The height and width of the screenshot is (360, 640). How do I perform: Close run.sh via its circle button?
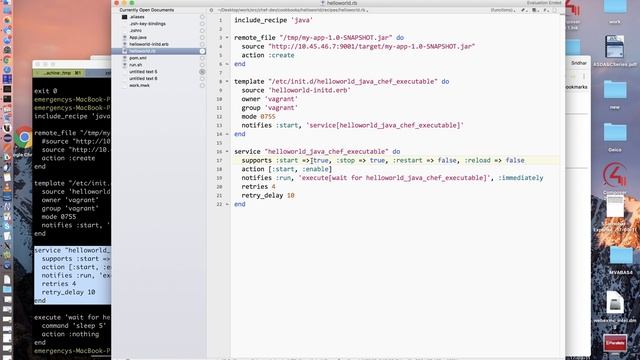click(202, 65)
